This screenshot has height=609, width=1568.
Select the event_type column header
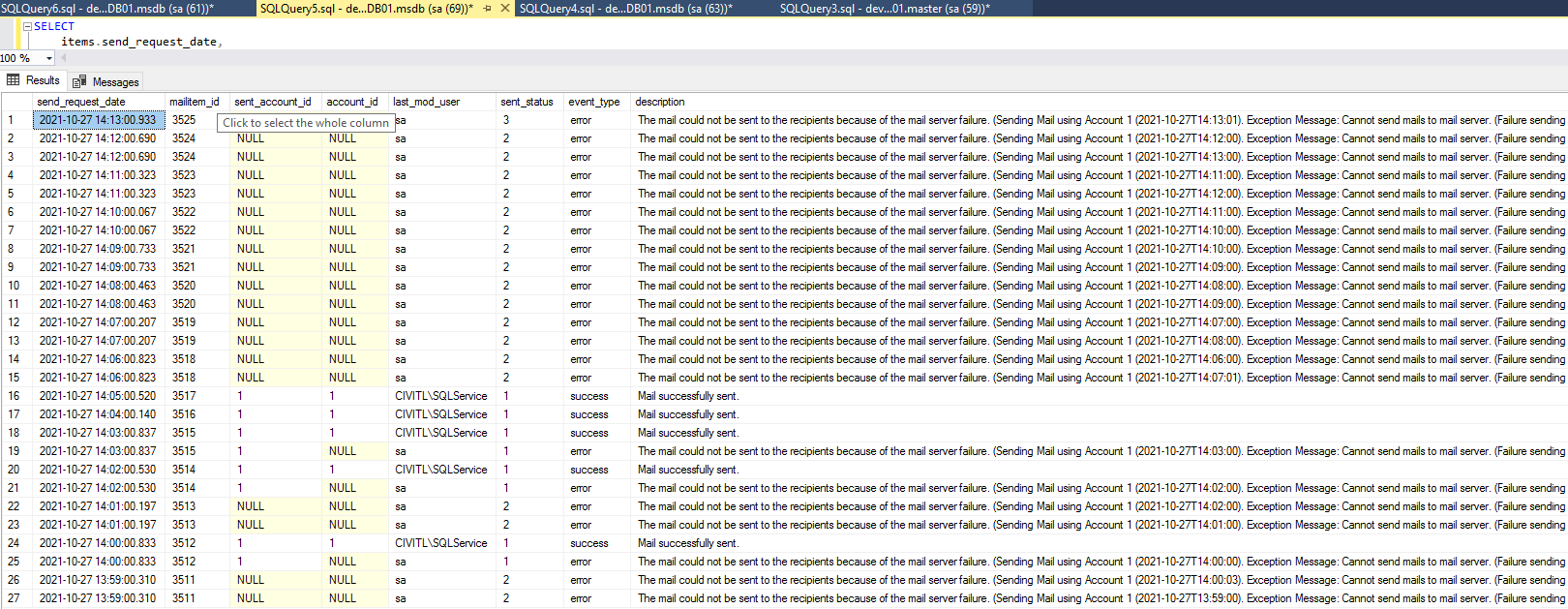click(597, 102)
